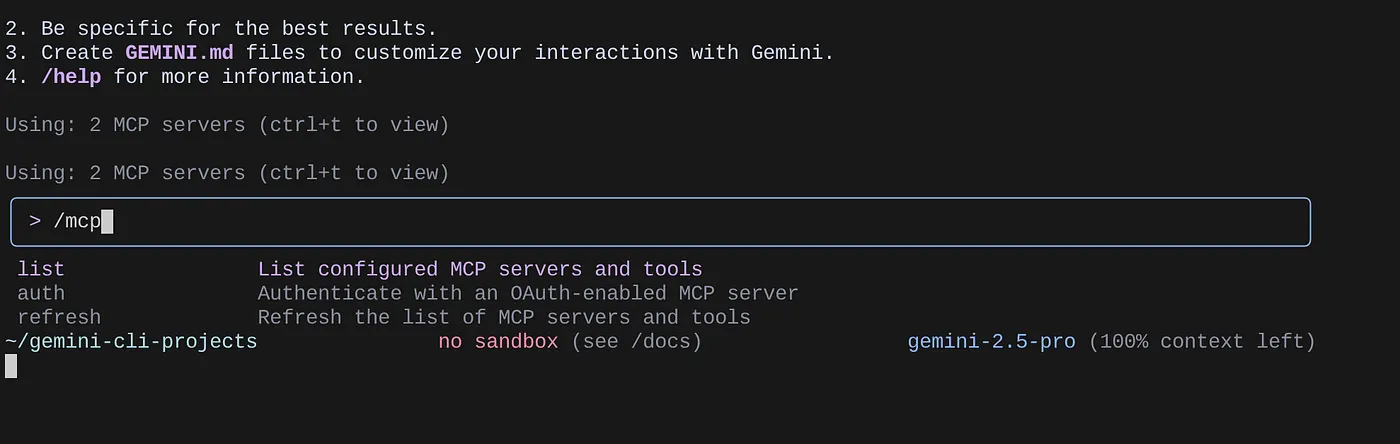Click the ">" prompt symbol in input box
The width and height of the screenshot is (1400, 444).
point(35,221)
